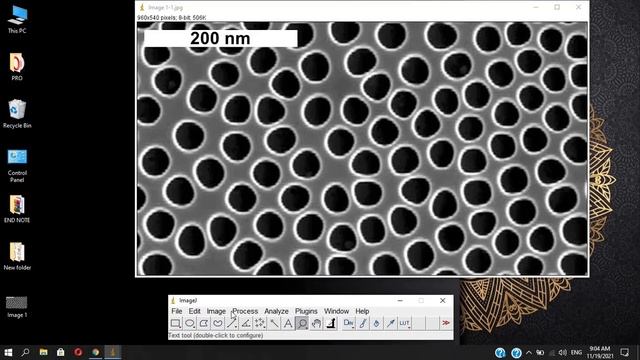This screenshot has width=640, height=360.
Task: Select the Hand scrolling tool
Action: click(316, 323)
